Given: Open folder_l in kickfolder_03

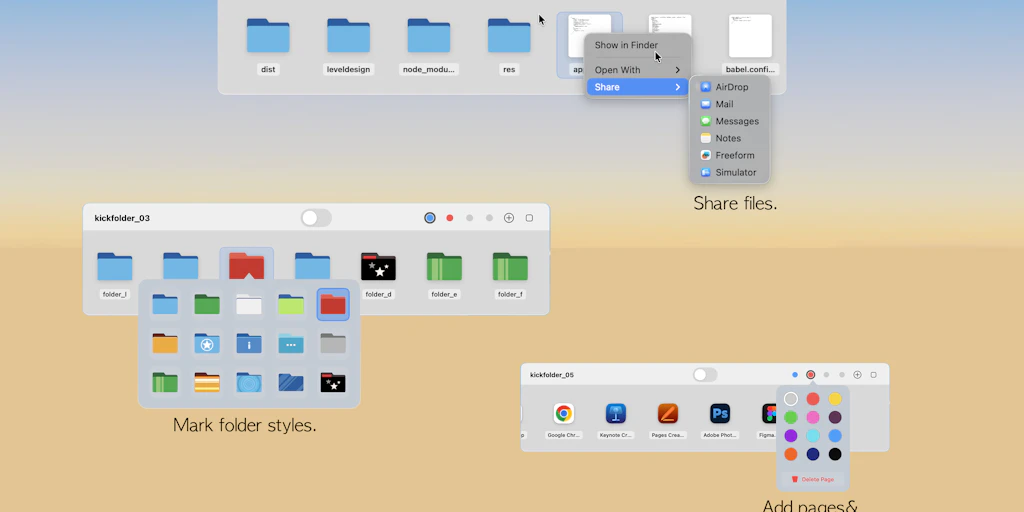Looking at the screenshot, I should 114,266.
